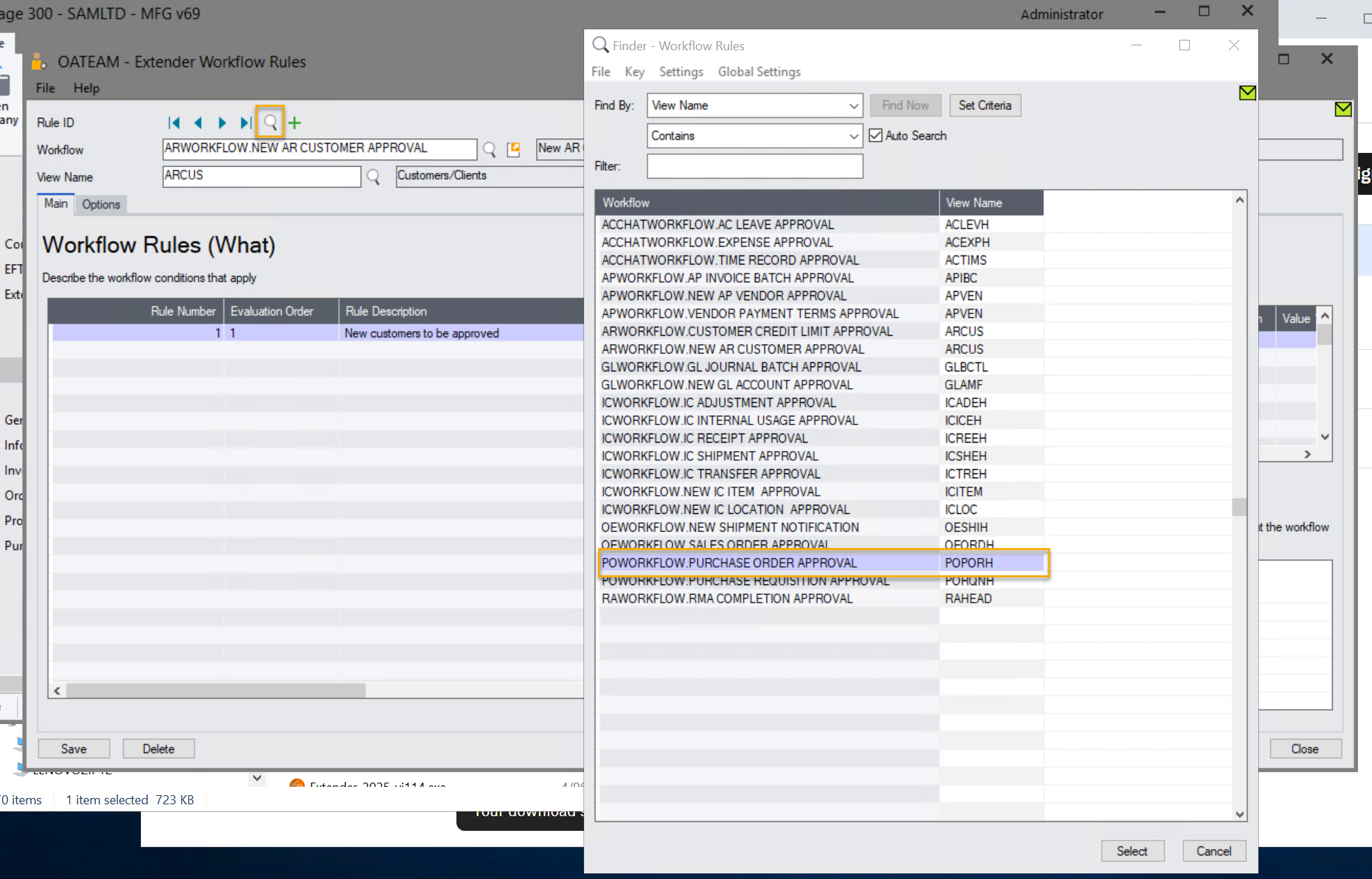Click Finder list scroll up arrow
This screenshot has width=1372, height=879.
click(1239, 200)
